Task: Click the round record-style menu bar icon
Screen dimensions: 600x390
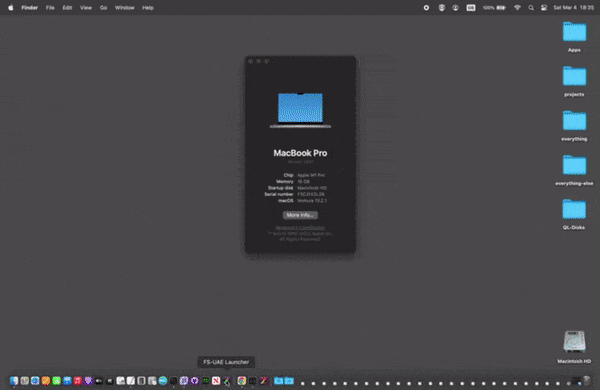Action: [x=426, y=8]
